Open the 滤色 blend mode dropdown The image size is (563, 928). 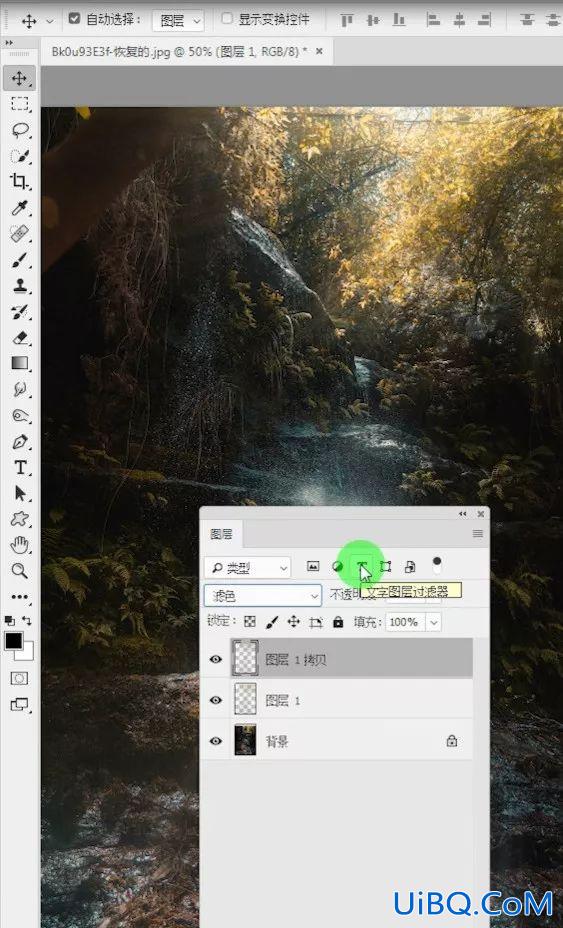click(x=263, y=596)
